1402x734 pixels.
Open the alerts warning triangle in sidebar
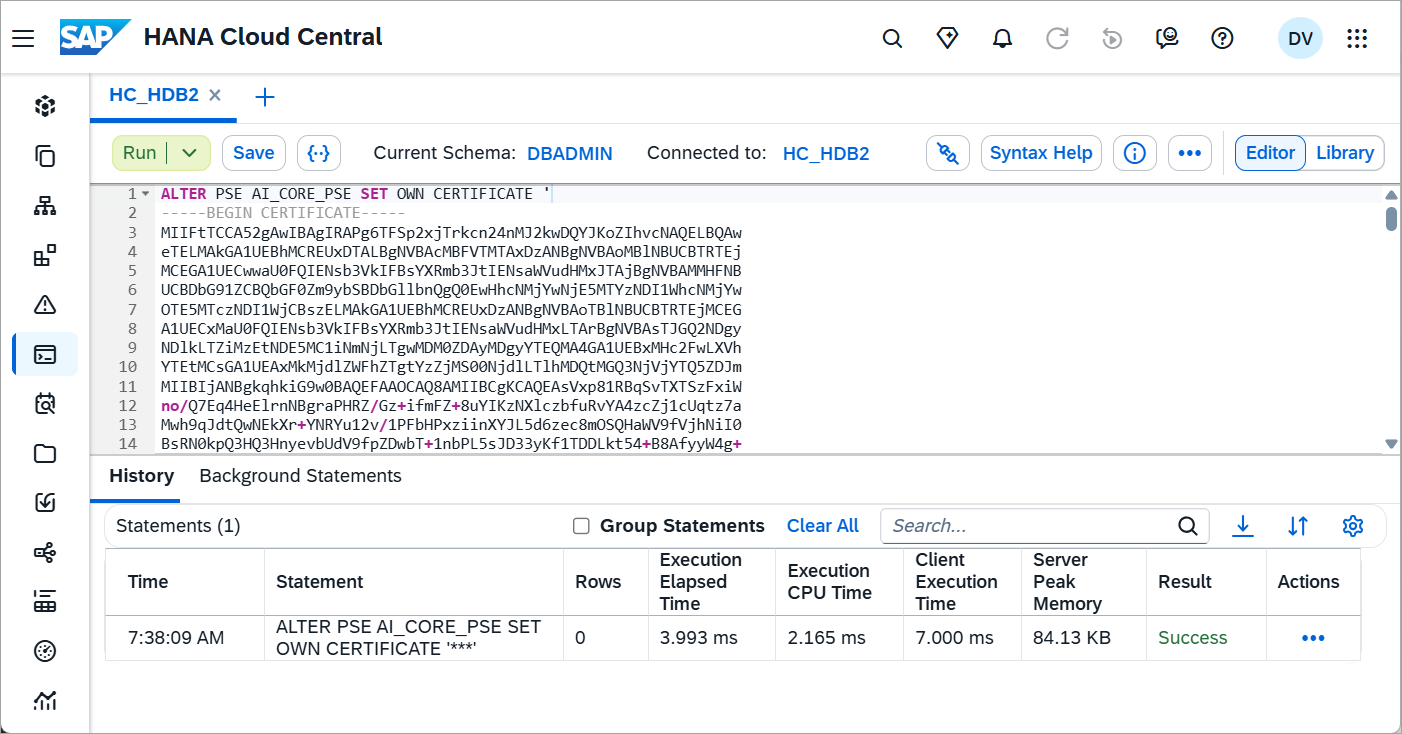coord(45,305)
